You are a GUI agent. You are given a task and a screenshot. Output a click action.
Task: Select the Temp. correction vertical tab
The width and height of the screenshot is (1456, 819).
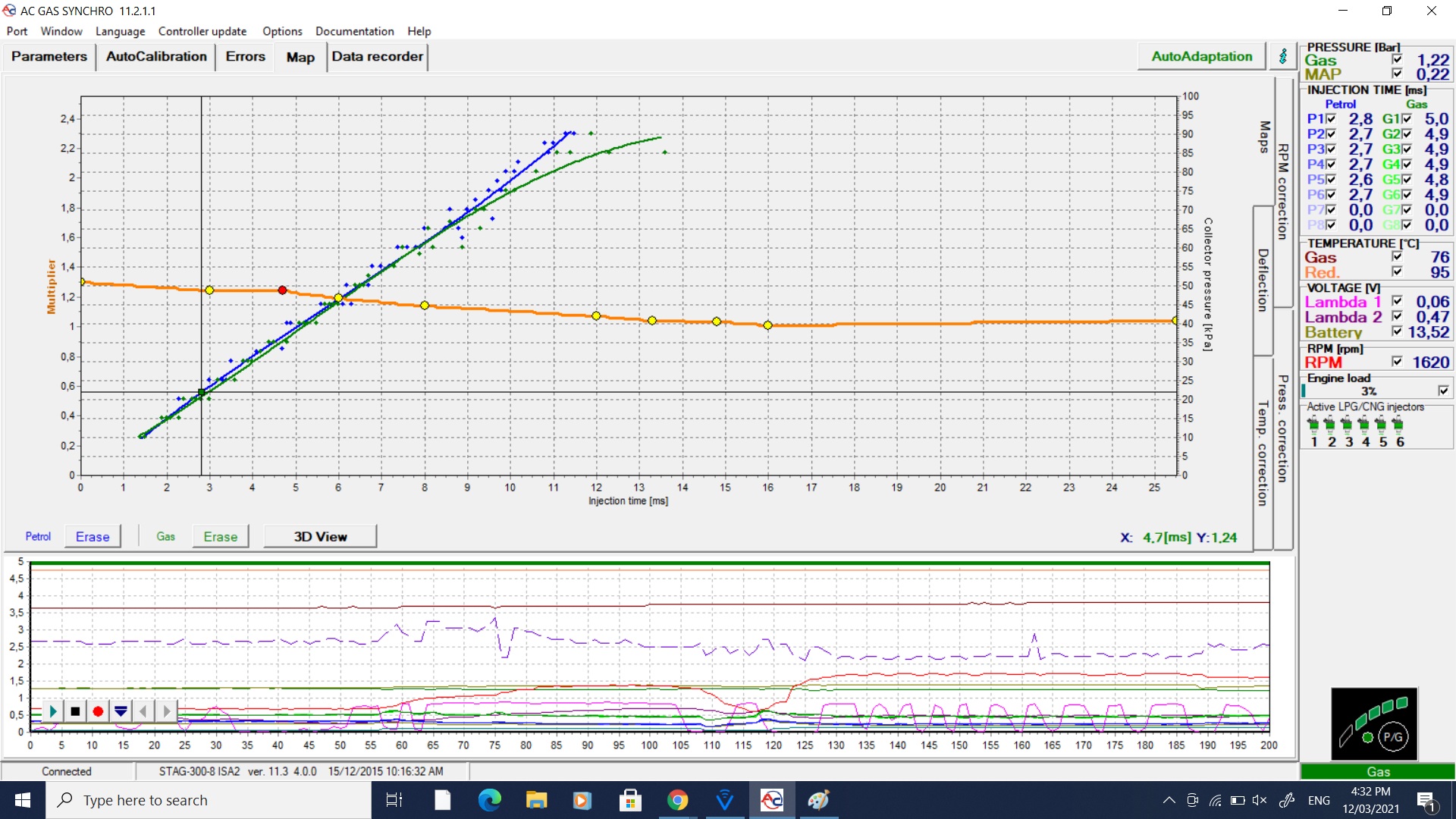click(1263, 453)
